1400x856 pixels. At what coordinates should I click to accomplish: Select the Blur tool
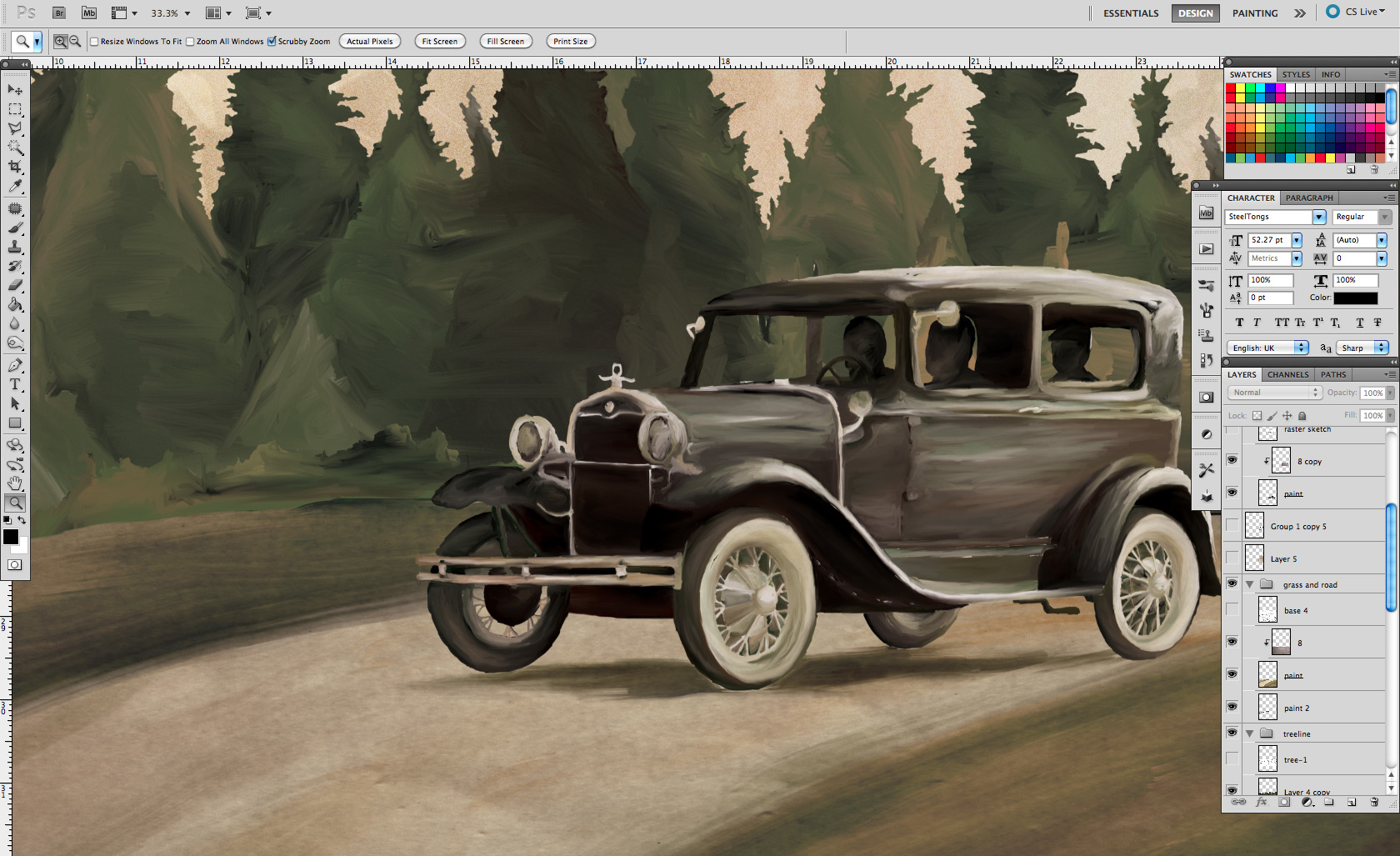click(15, 323)
